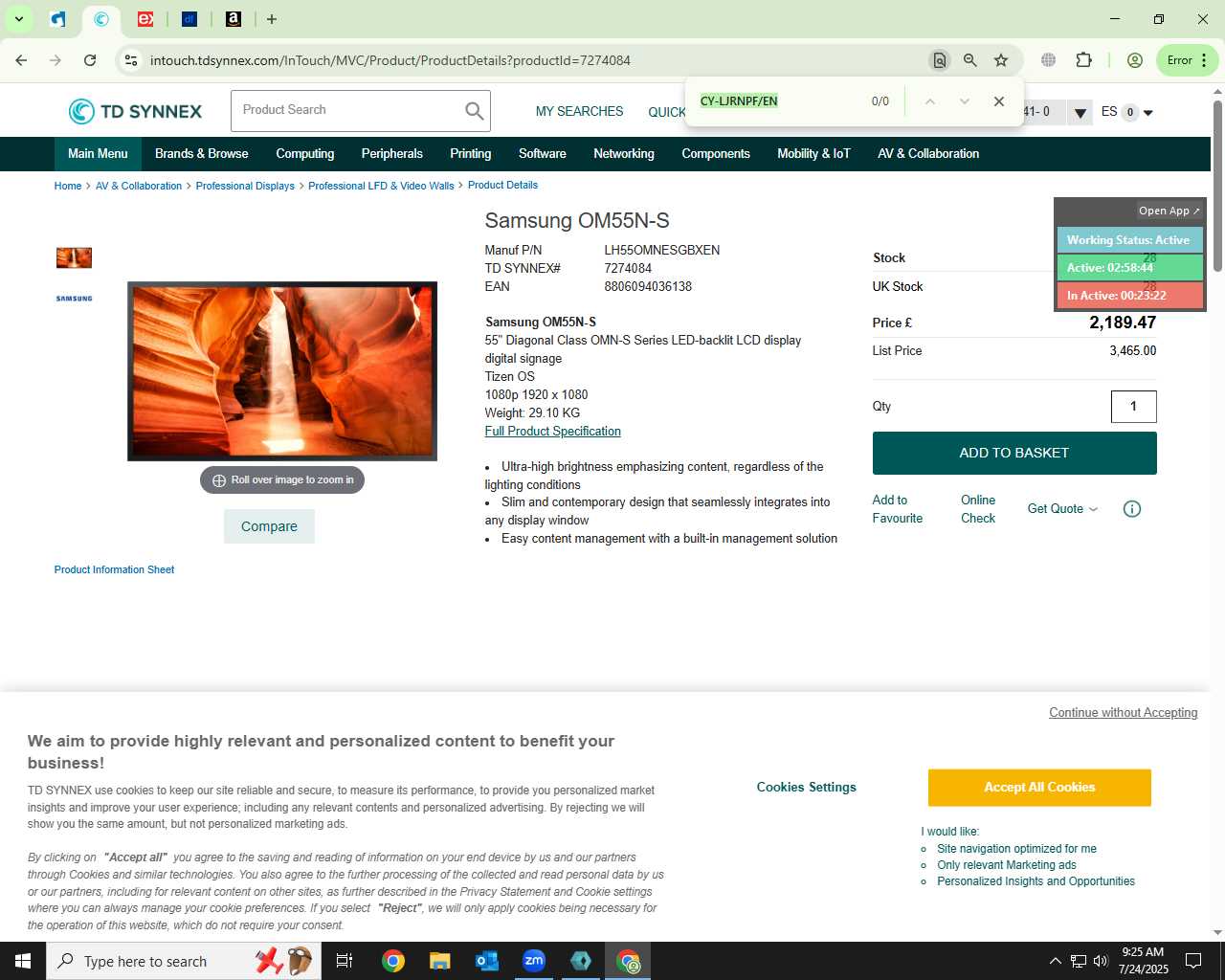This screenshot has height=980, width=1225.
Task: Open the Chrome profile icon
Action: tap(1135, 60)
